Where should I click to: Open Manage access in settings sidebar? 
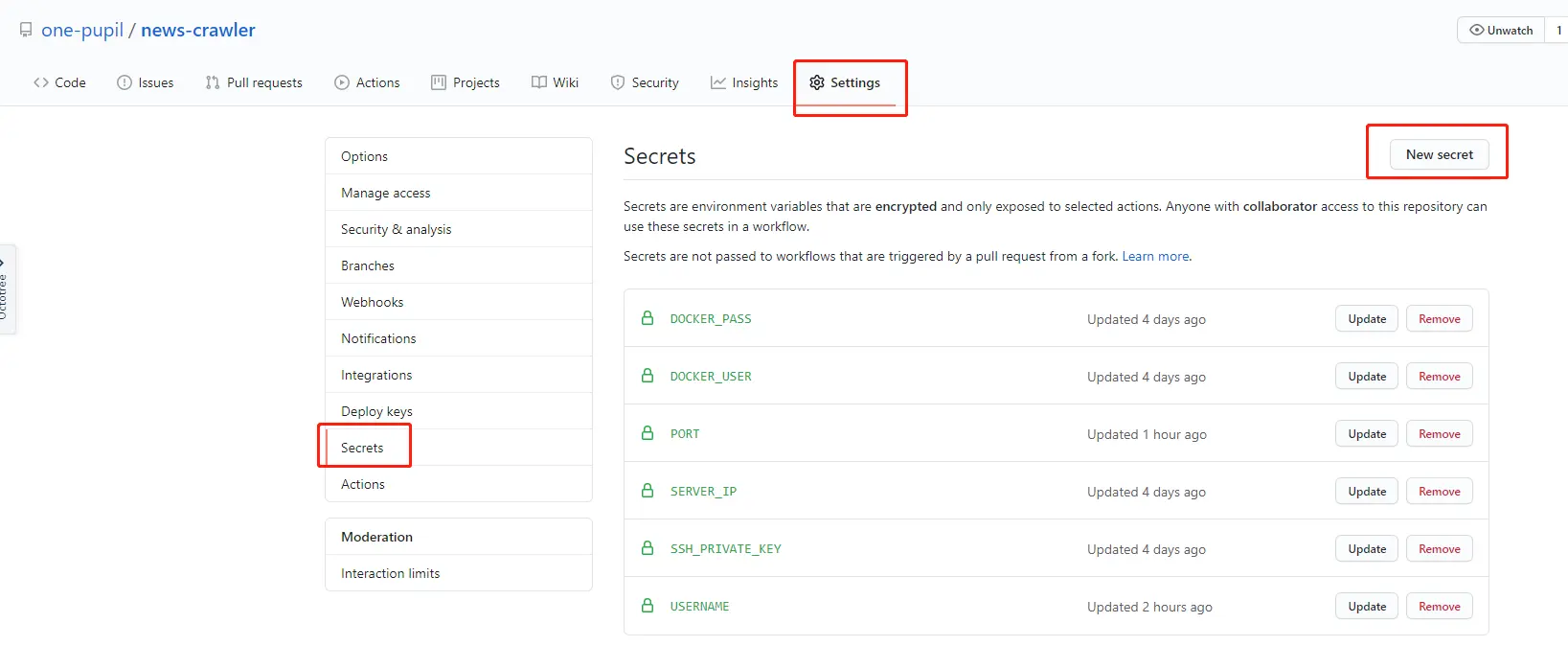pos(459,193)
